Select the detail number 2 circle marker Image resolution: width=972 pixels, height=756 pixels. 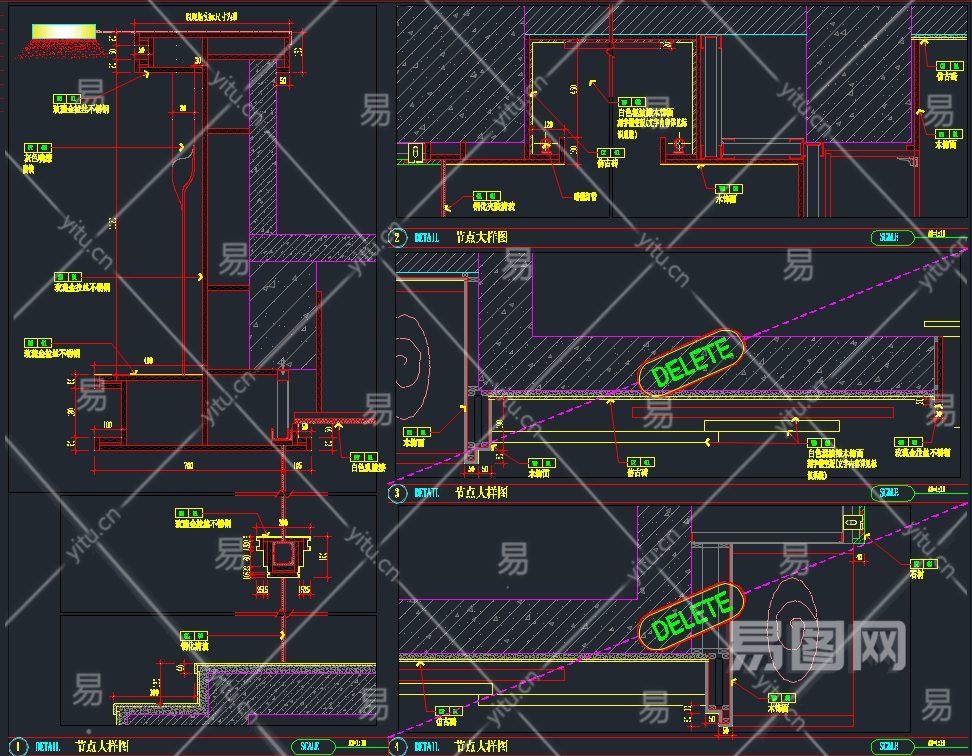coord(397,237)
